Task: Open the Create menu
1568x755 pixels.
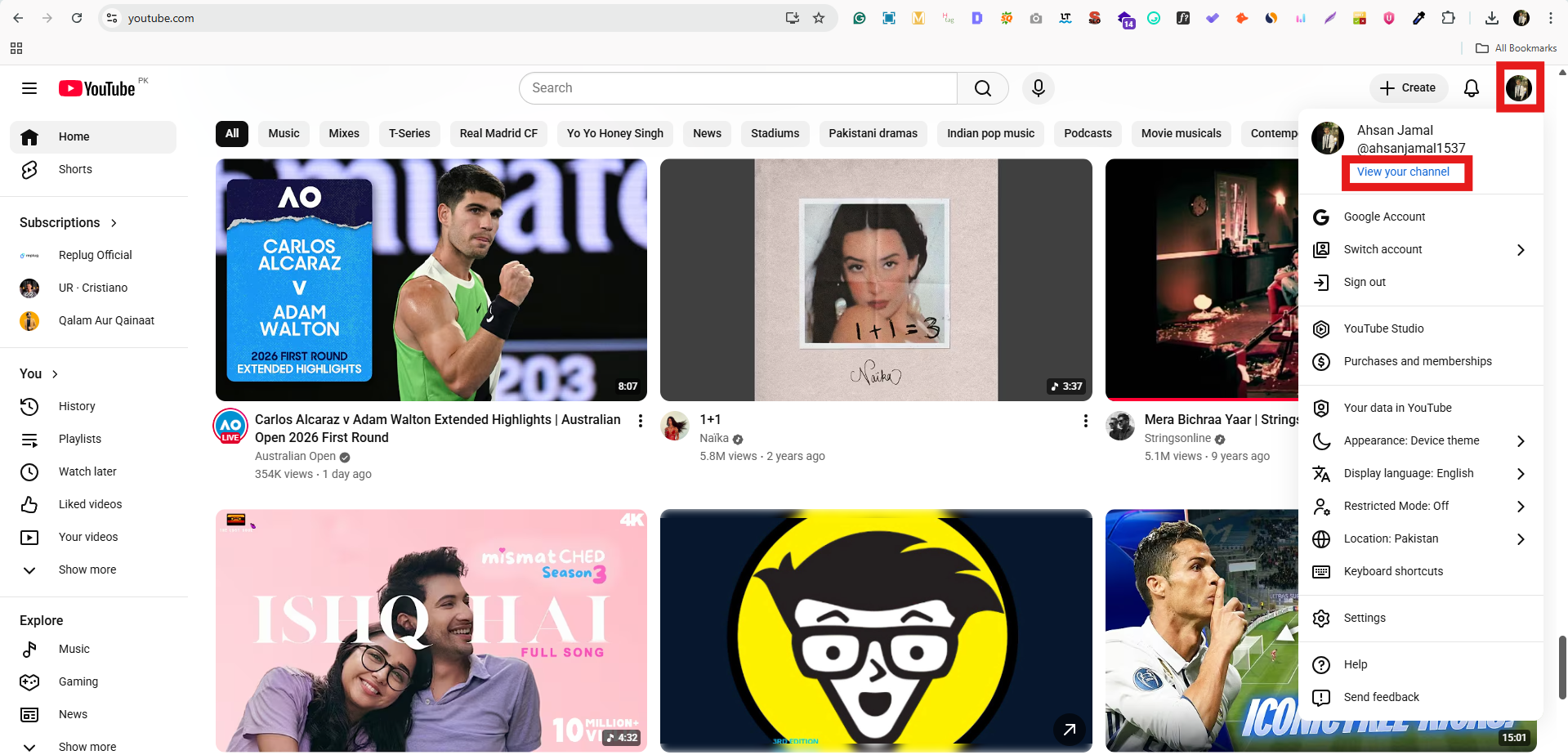Action: (x=1408, y=87)
